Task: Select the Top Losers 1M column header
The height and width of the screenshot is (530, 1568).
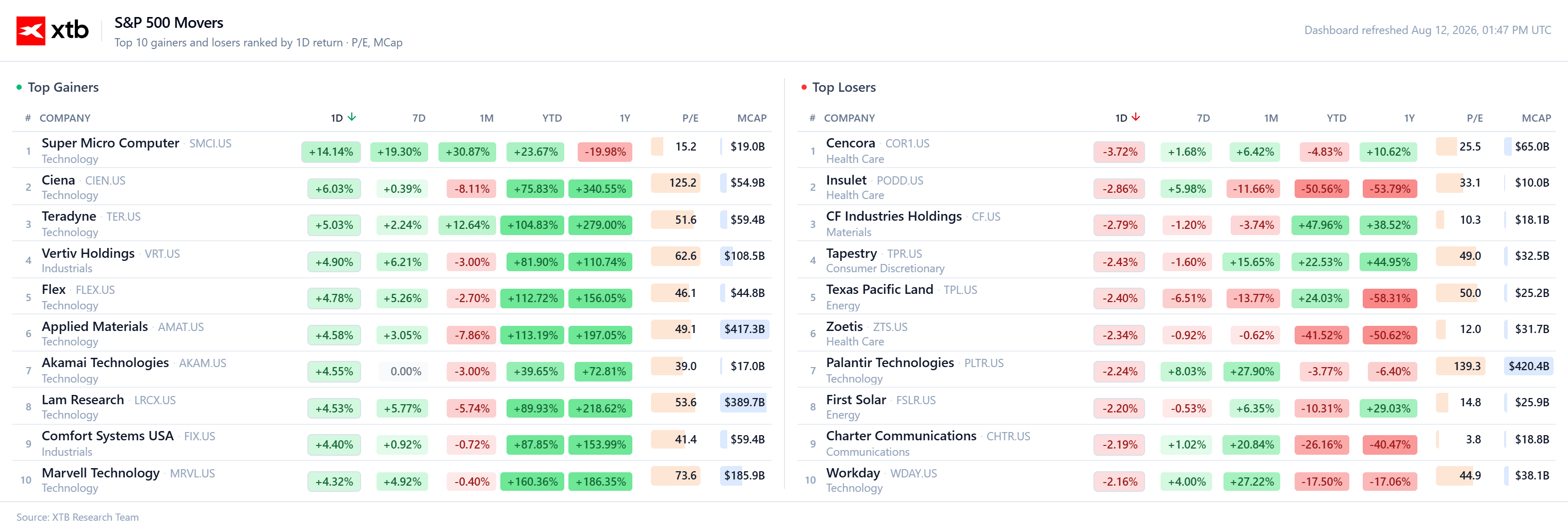Action: (x=1270, y=118)
